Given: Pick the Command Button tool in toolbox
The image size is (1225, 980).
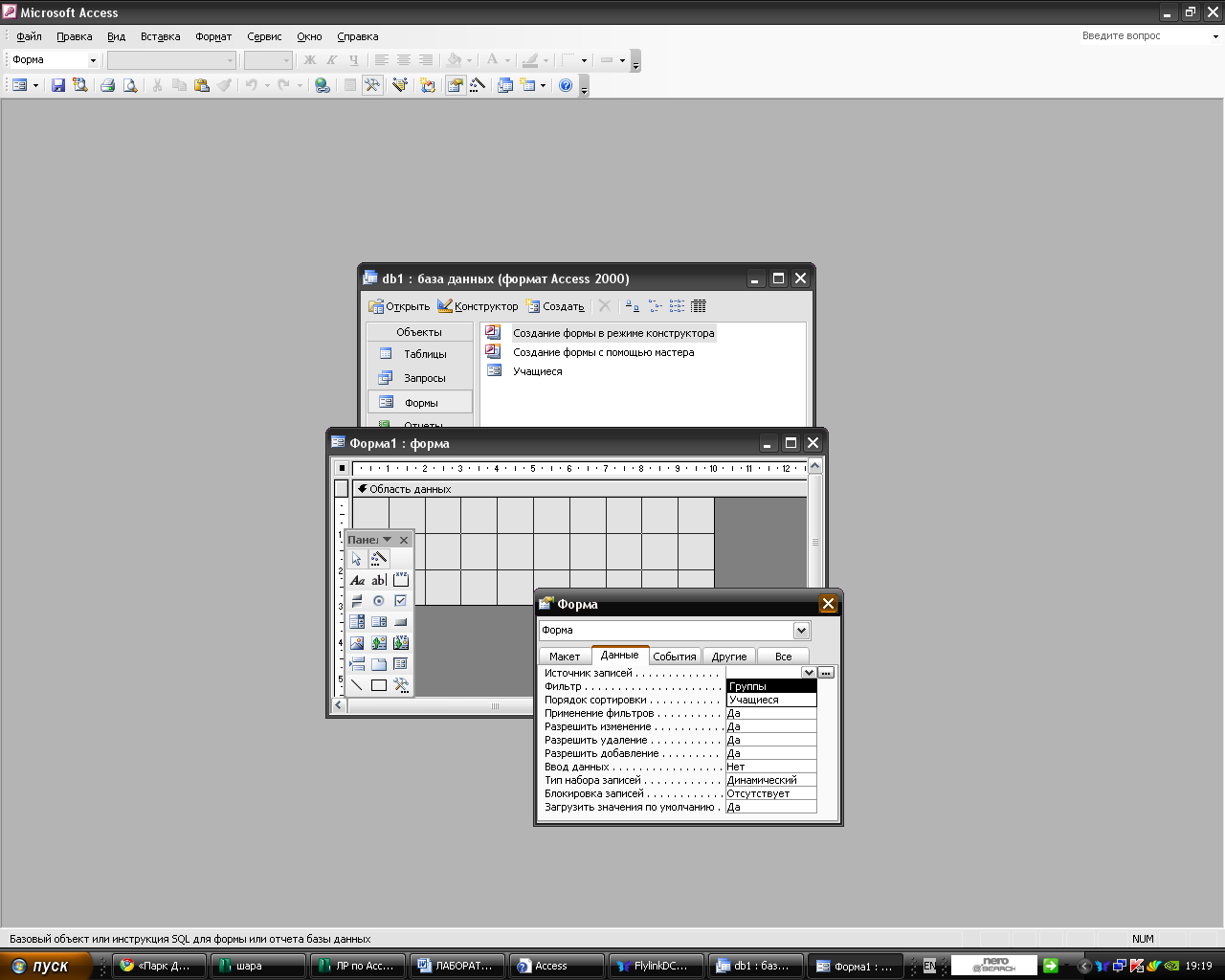Looking at the screenshot, I should point(401,622).
